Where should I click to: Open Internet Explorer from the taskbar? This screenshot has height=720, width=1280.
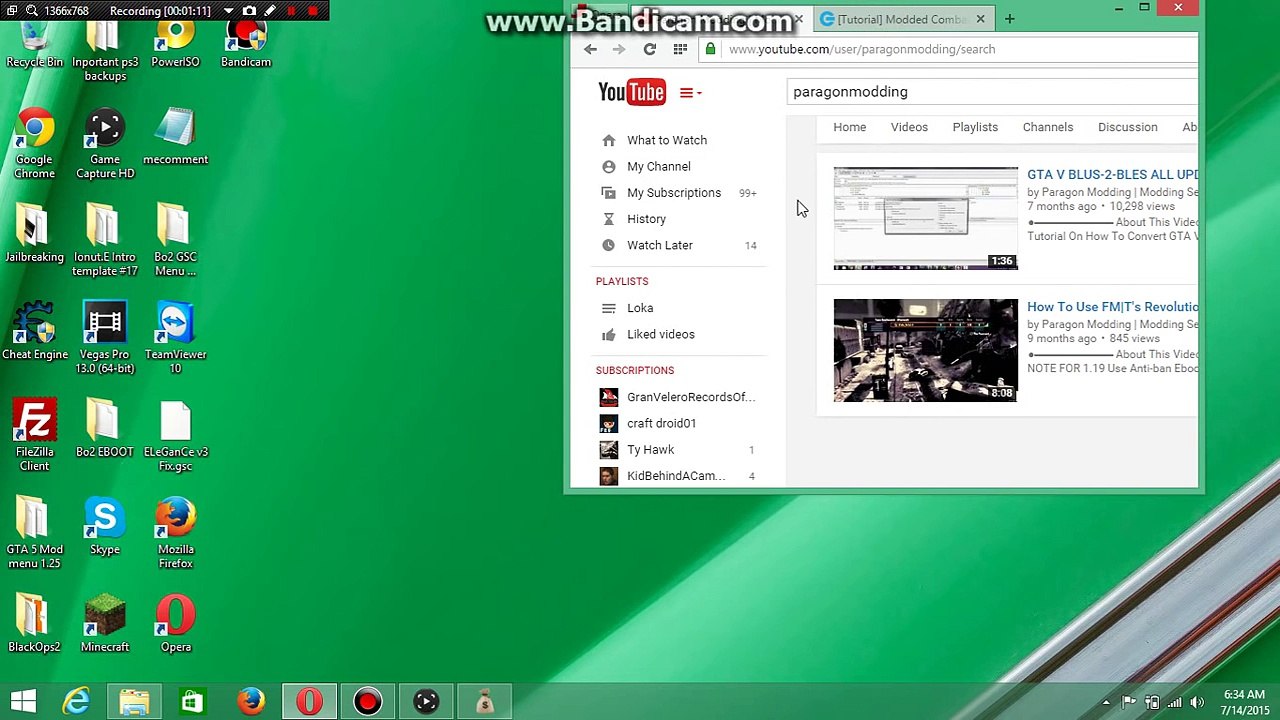click(77, 702)
